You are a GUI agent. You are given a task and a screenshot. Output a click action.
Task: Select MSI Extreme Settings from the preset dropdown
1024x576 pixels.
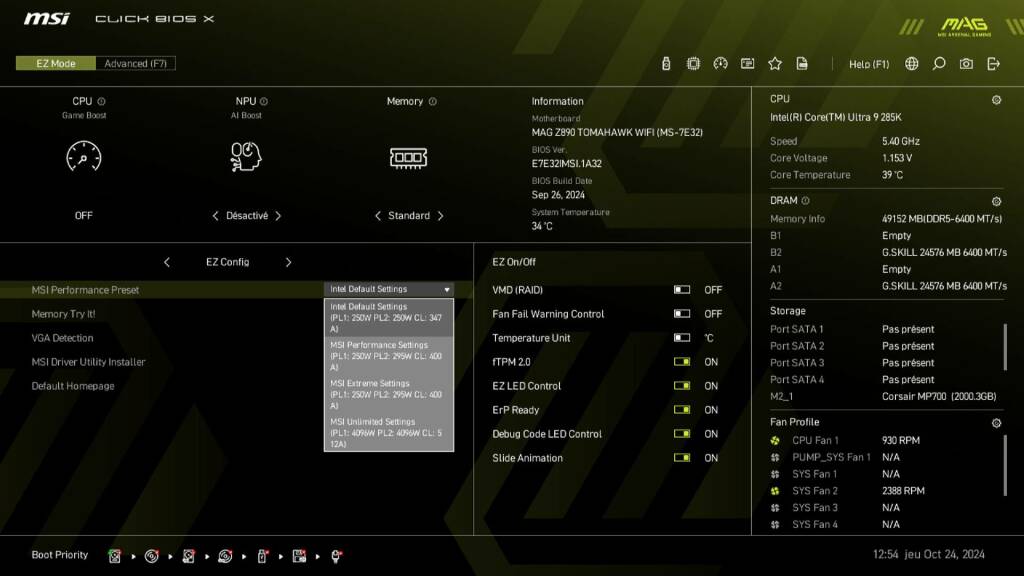(x=388, y=390)
